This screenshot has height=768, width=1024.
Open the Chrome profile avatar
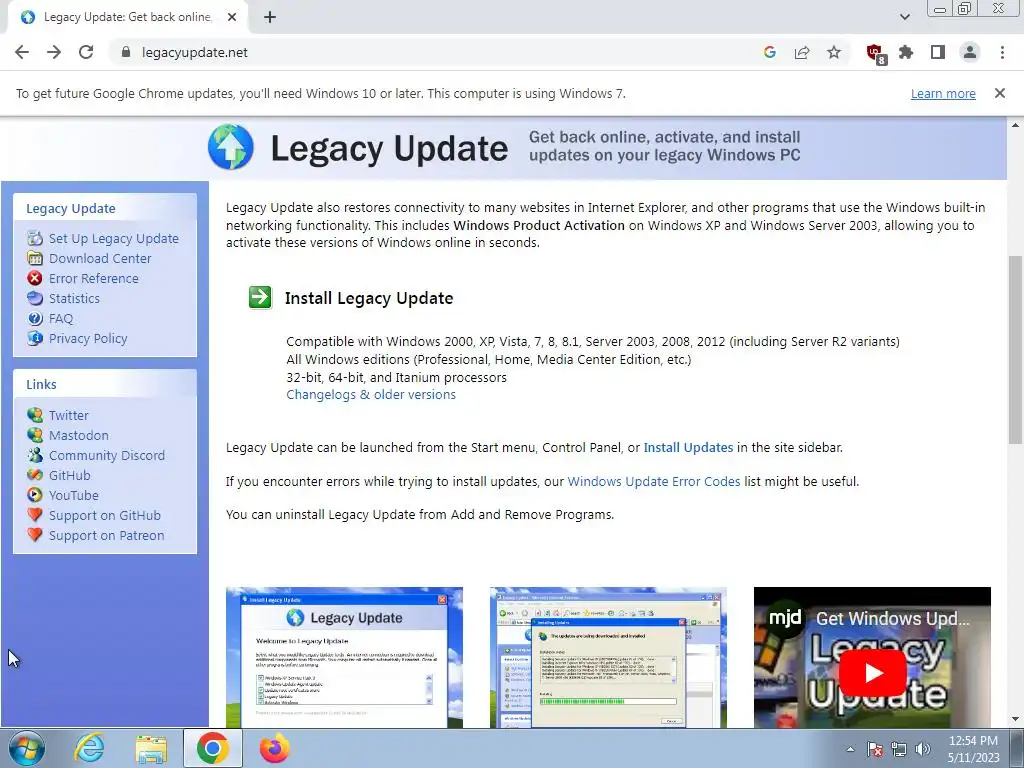tap(970, 52)
